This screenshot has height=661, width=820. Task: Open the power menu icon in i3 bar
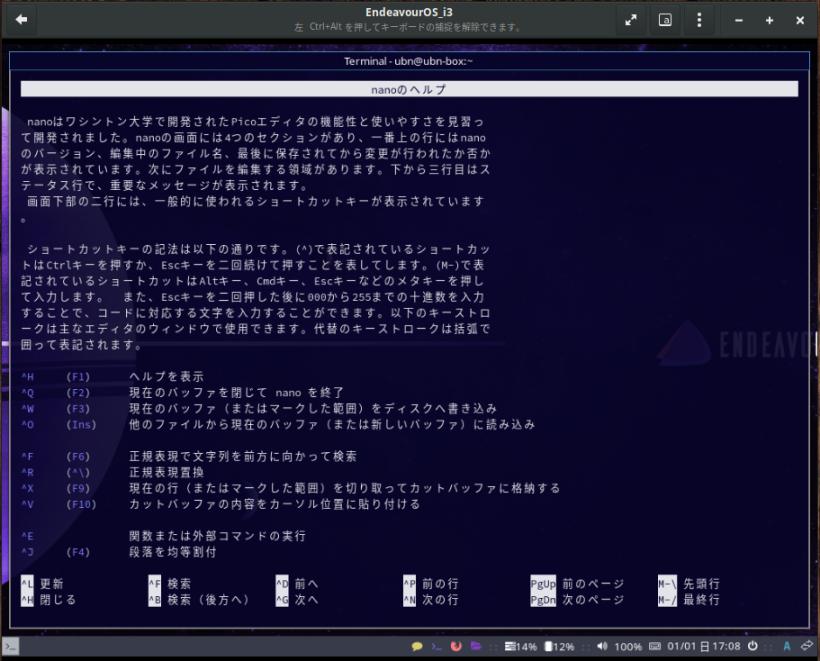click(x=753, y=646)
